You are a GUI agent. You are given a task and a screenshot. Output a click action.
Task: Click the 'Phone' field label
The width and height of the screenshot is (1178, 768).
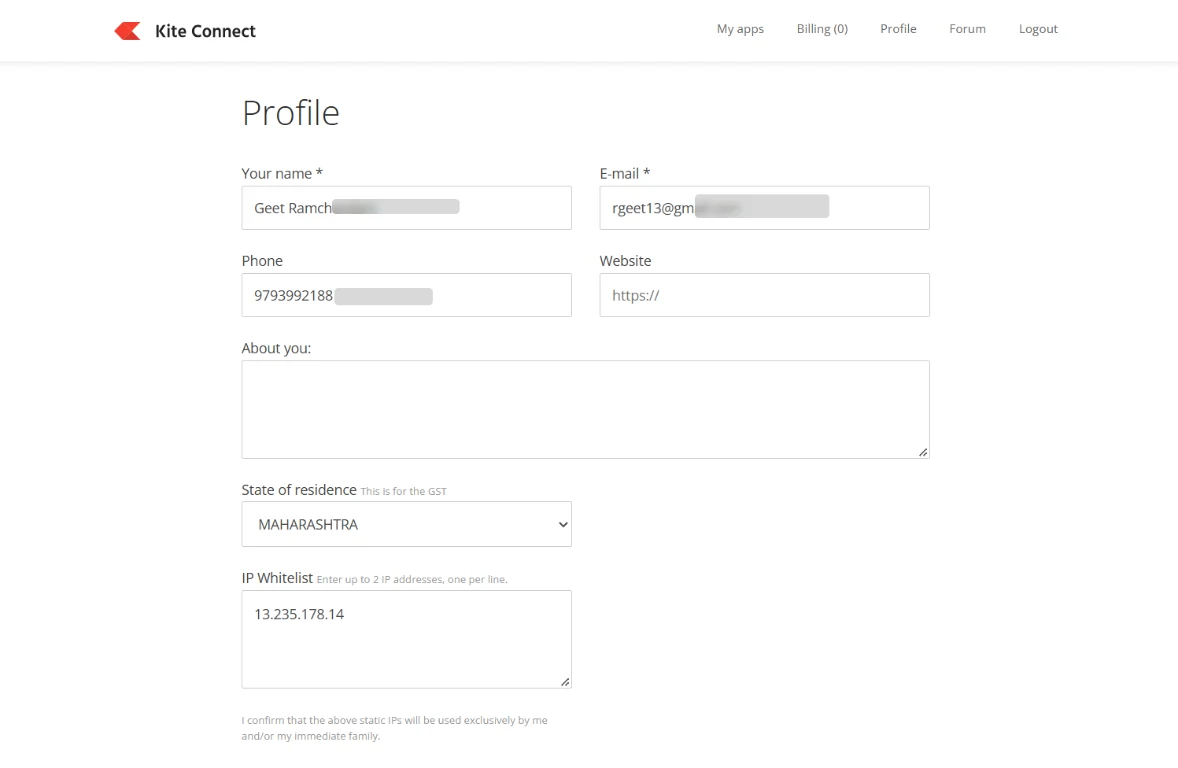point(262,261)
